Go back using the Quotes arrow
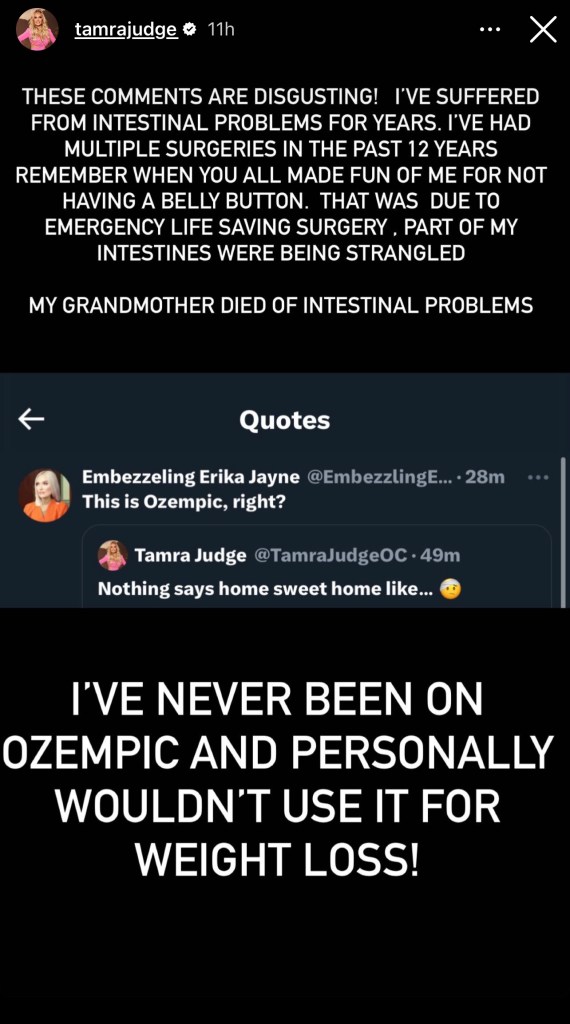 point(31,419)
